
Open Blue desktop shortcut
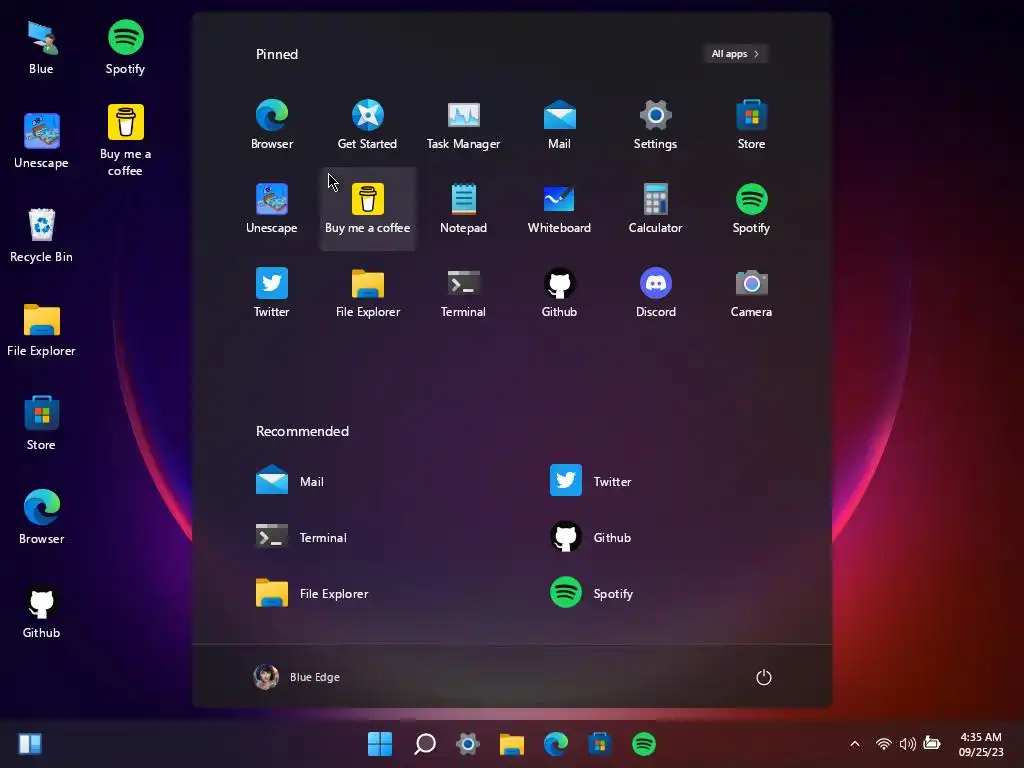click(41, 48)
